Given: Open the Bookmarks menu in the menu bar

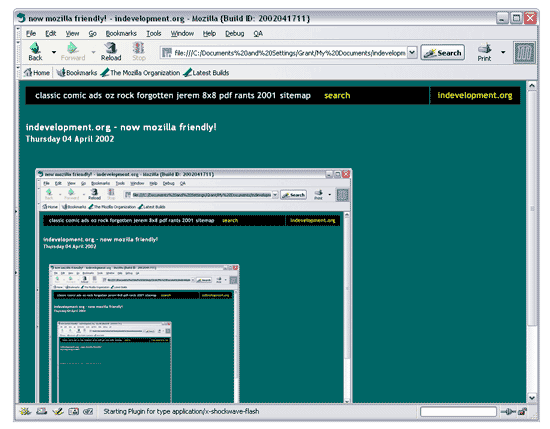Looking at the screenshot, I should pos(121,33).
